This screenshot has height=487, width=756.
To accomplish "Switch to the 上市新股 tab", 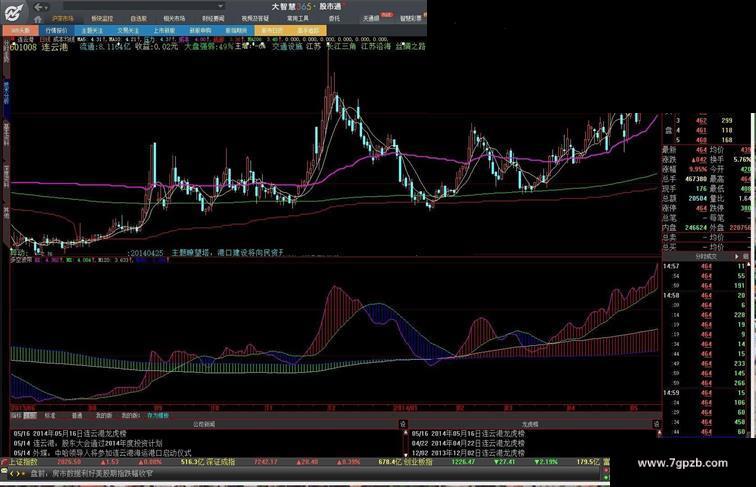I will click(164, 30).
